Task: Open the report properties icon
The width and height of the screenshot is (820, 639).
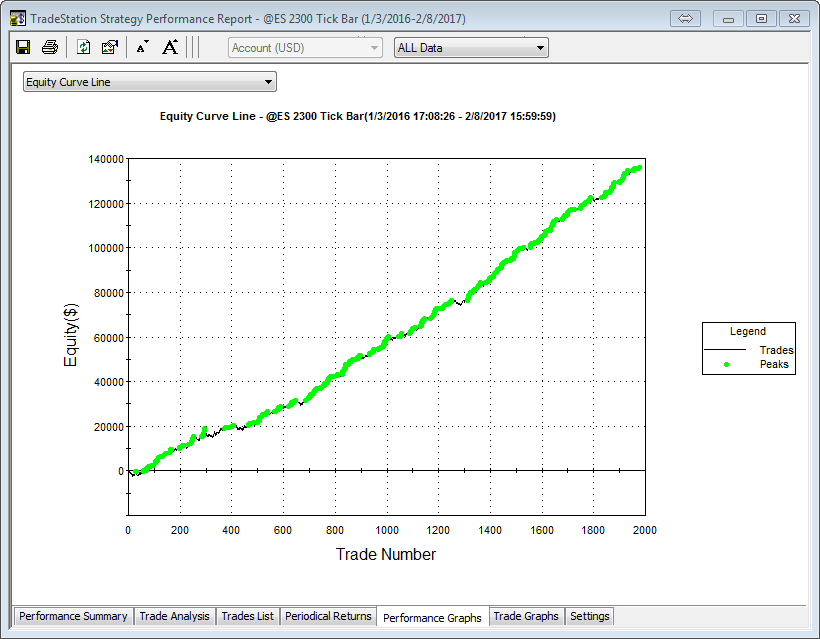Action: [110, 47]
